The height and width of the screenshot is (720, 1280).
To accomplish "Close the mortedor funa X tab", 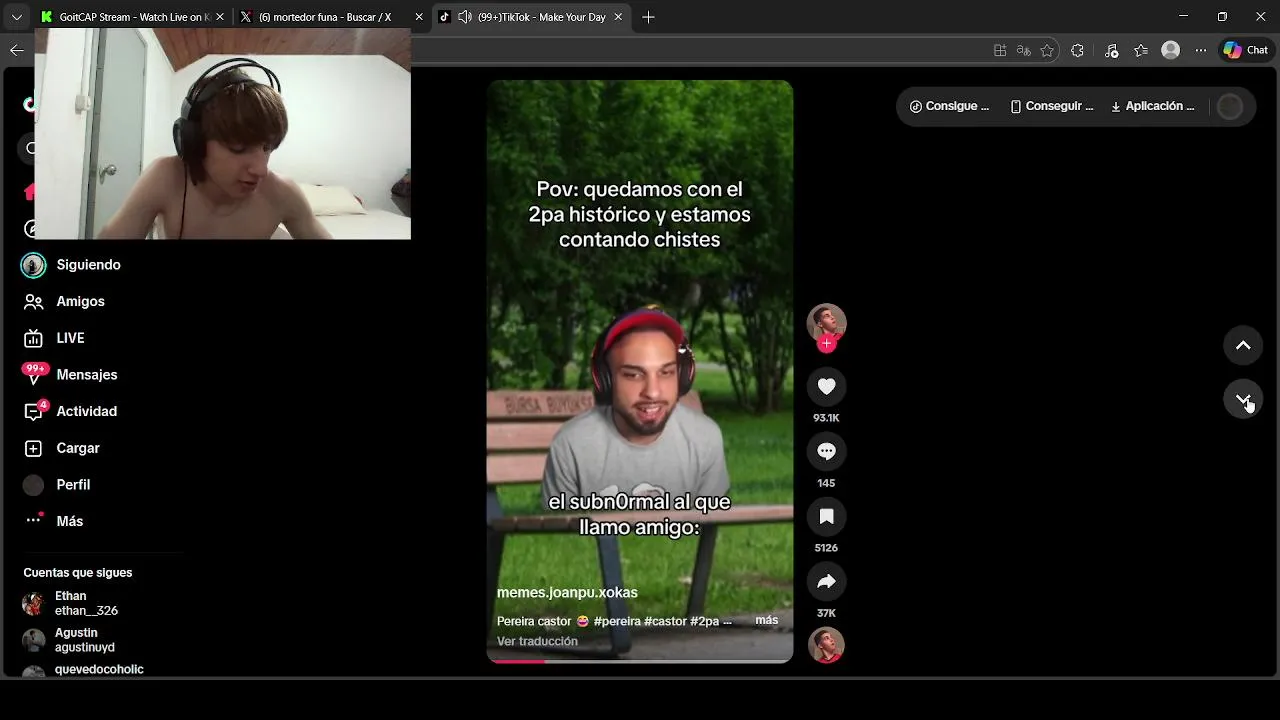I will pyautogui.click(x=419, y=17).
